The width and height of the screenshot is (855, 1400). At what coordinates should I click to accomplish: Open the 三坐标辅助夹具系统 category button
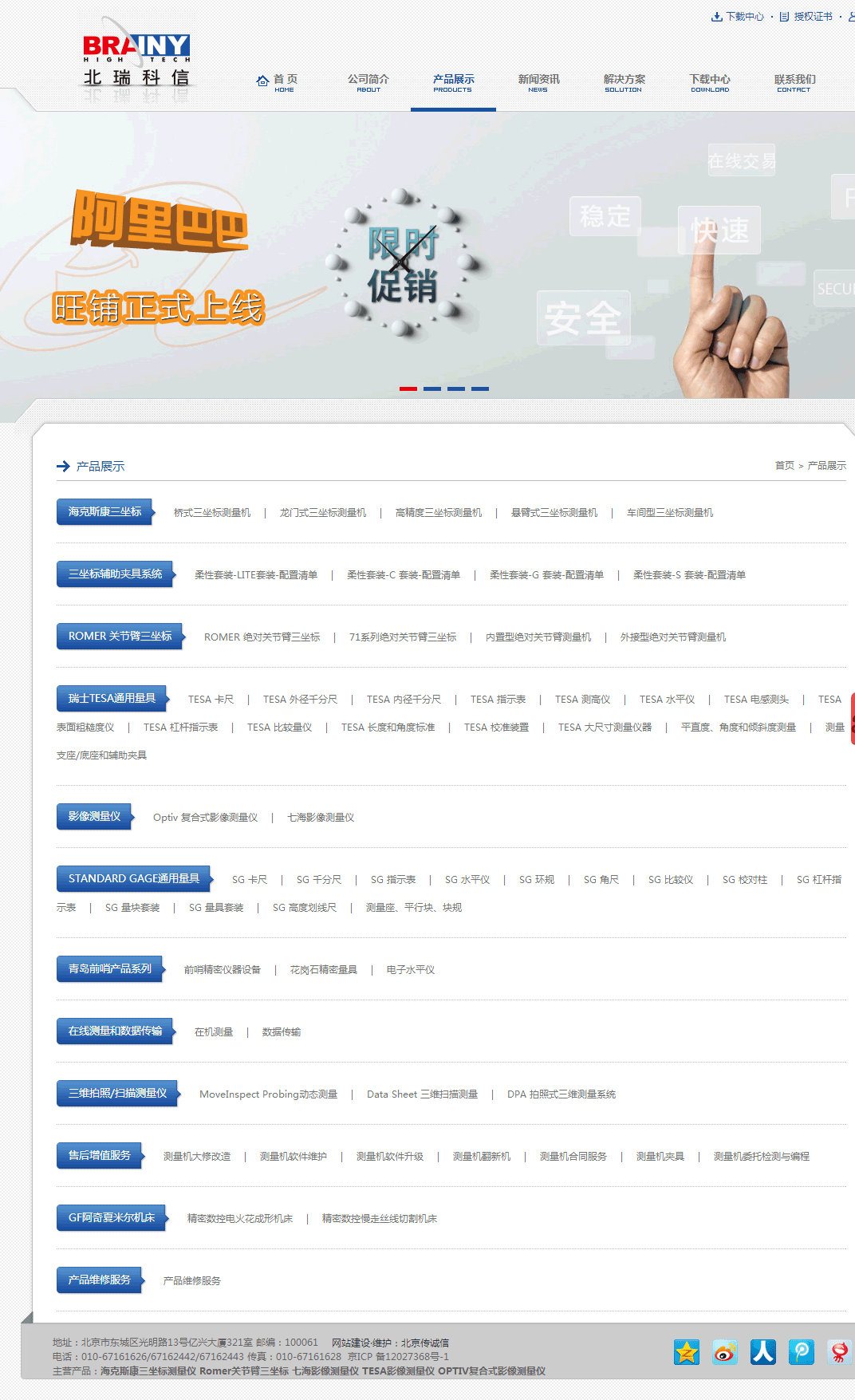tap(115, 574)
